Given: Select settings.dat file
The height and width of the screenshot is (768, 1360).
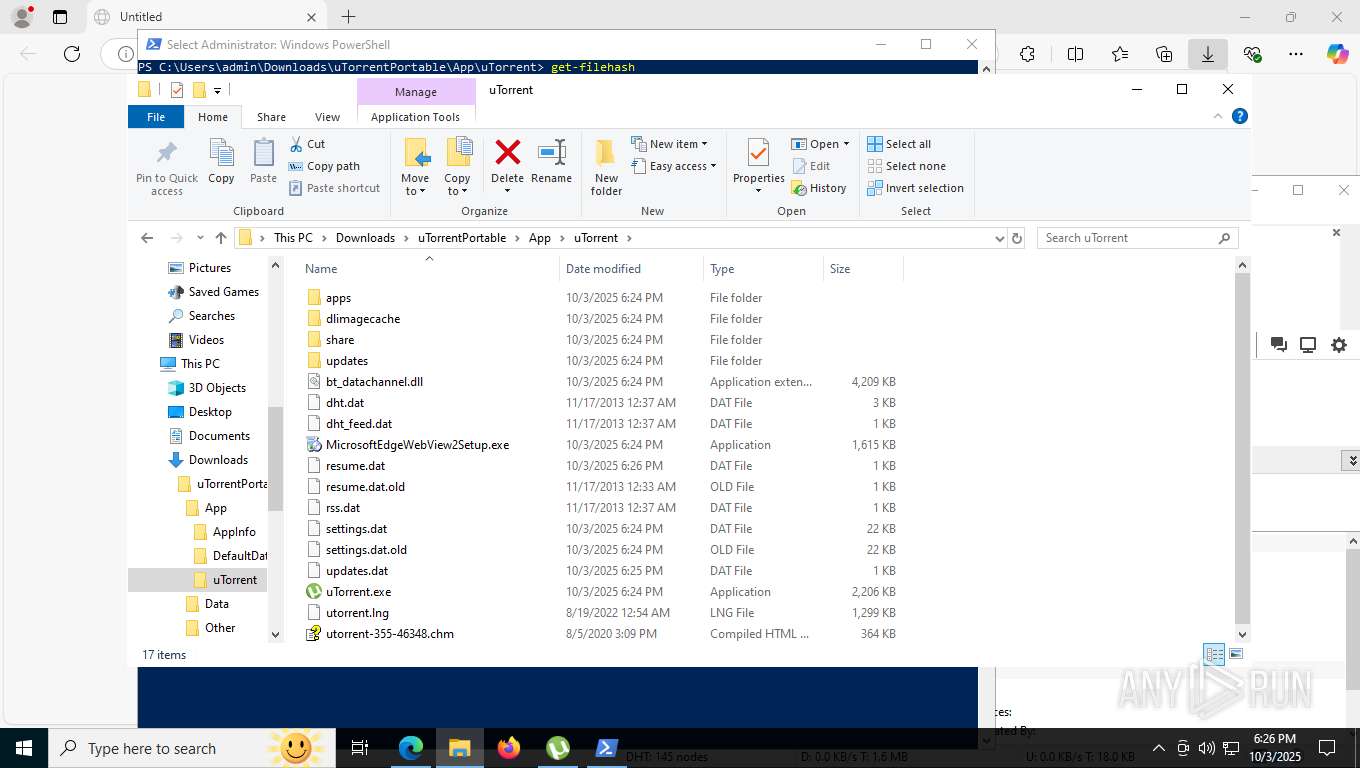Looking at the screenshot, I should click(x=356, y=529).
